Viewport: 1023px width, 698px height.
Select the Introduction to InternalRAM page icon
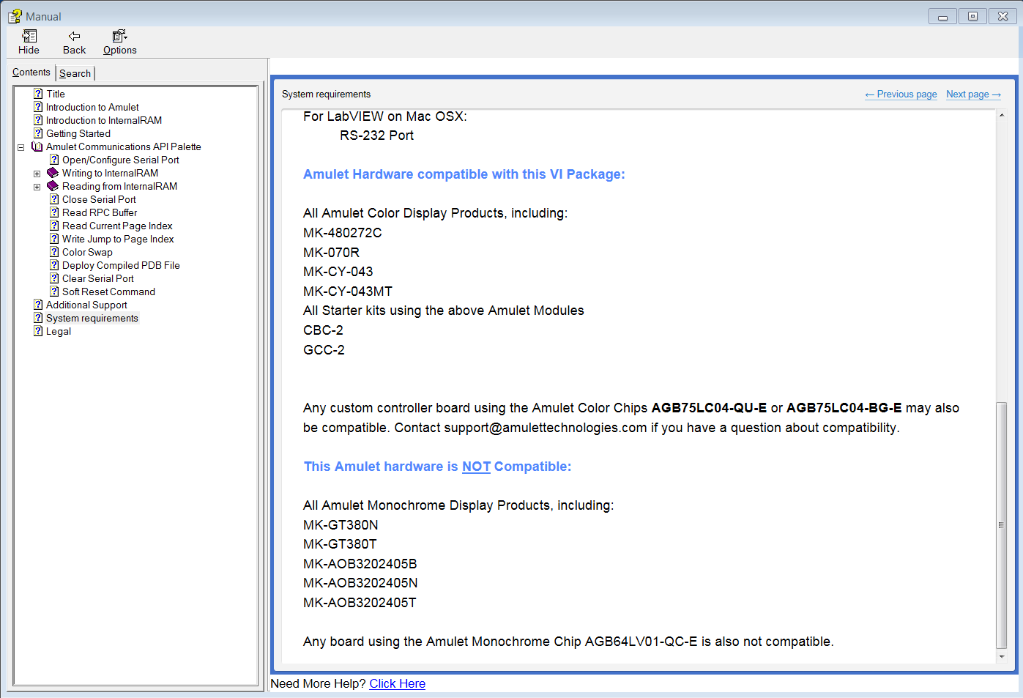[x=38, y=120]
